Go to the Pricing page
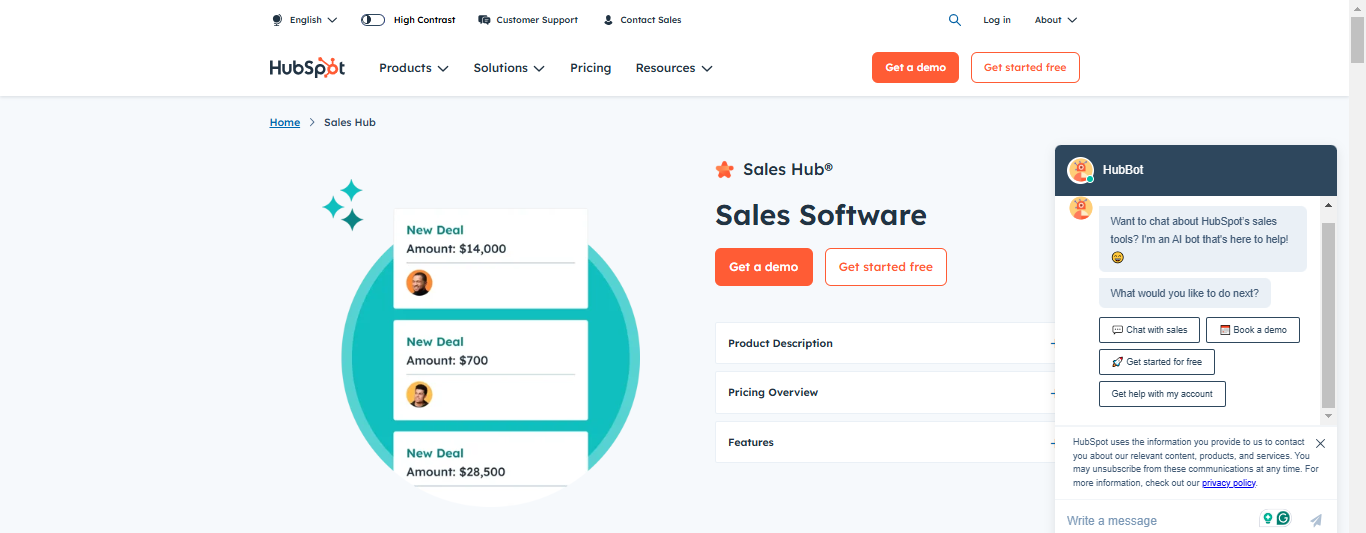The width and height of the screenshot is (1366, 533). click(590, 68)
